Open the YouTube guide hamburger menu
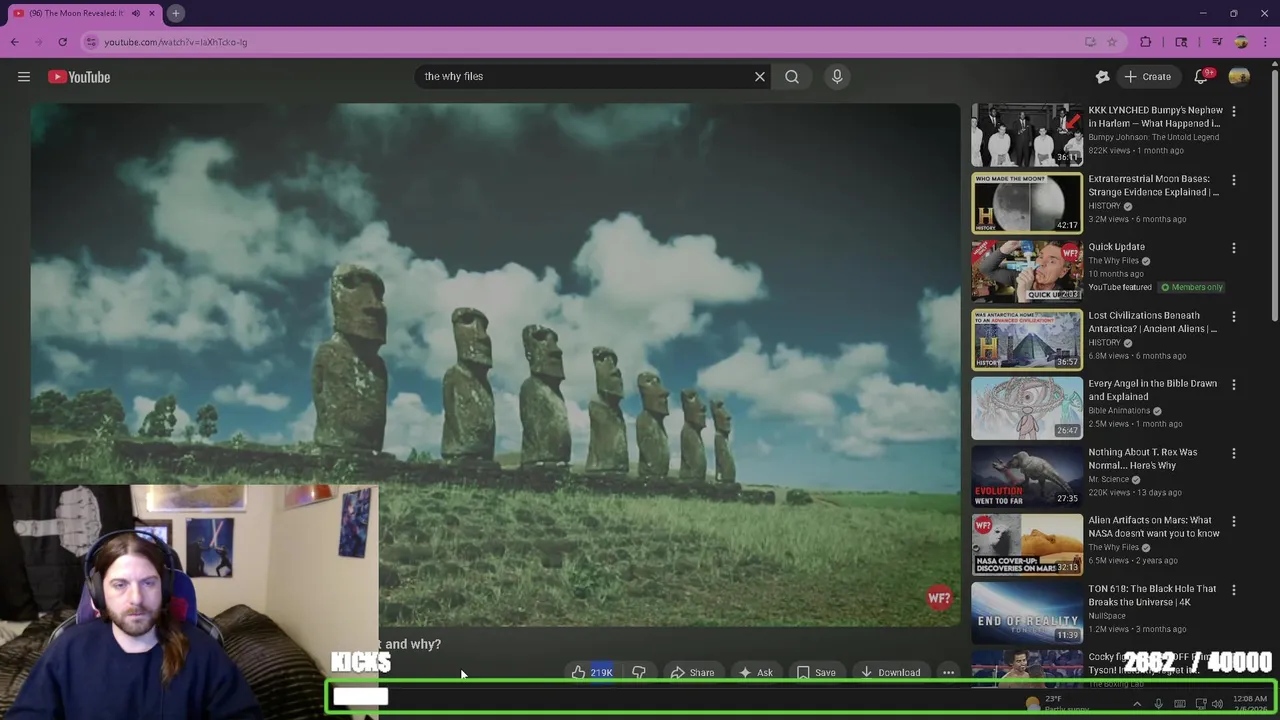Viewport: 1280px width, 720px height. click(x=24, y=77)
